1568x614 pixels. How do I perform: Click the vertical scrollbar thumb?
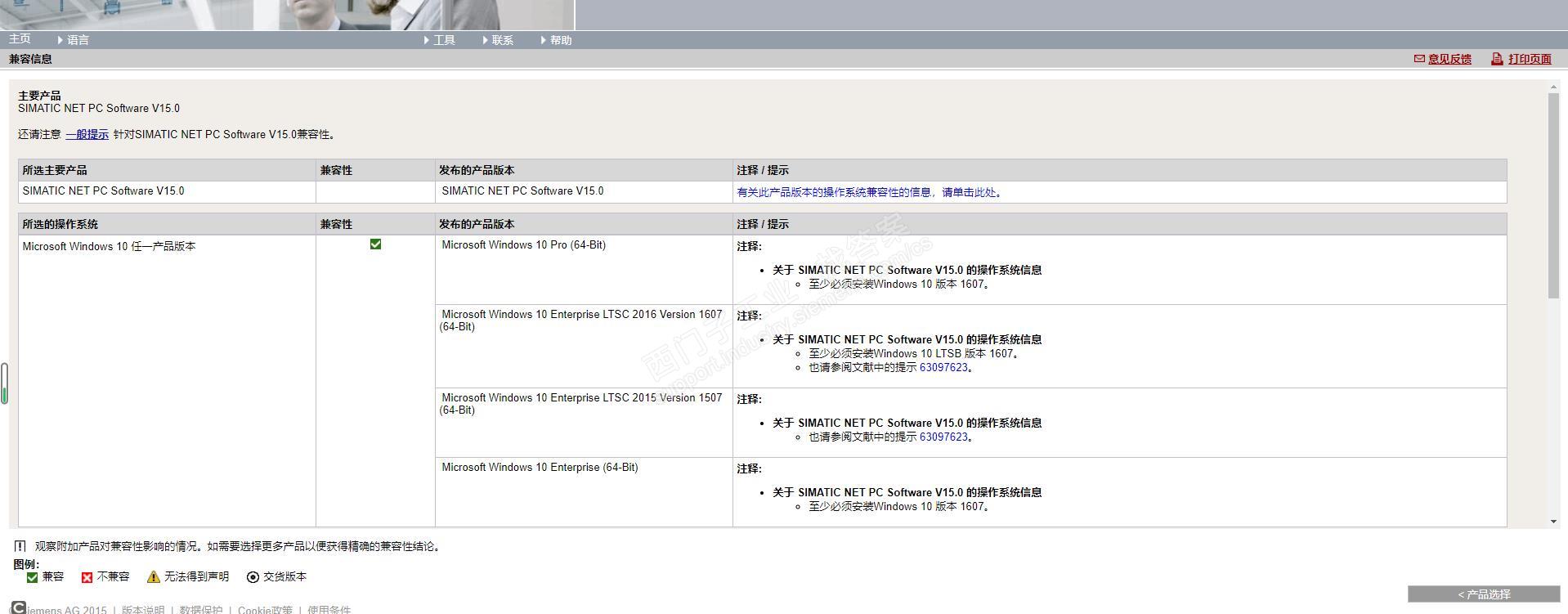click(x=1553, y=195)
